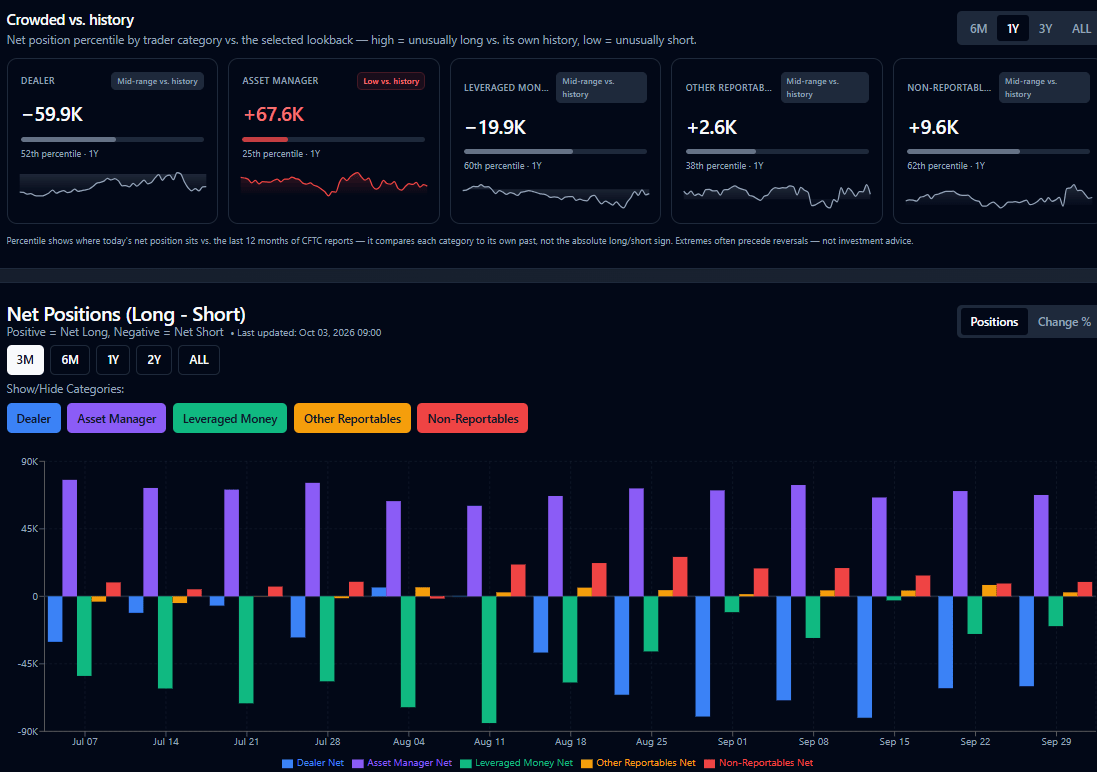The height and width of the screenshot is (772, 1097).
Task: Toggle Other Reportables Net legend entry
Action: pyautogui.click(x=638, y=763)
